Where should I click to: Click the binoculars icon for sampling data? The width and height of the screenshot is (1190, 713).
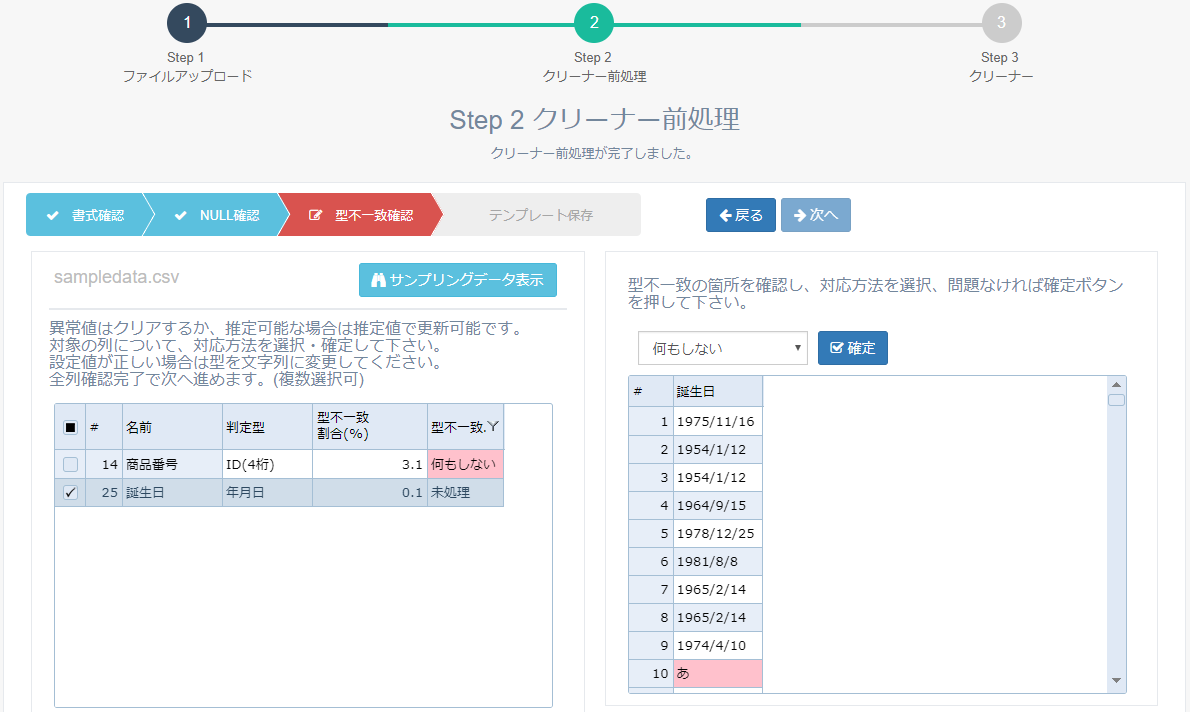point(378,280)
